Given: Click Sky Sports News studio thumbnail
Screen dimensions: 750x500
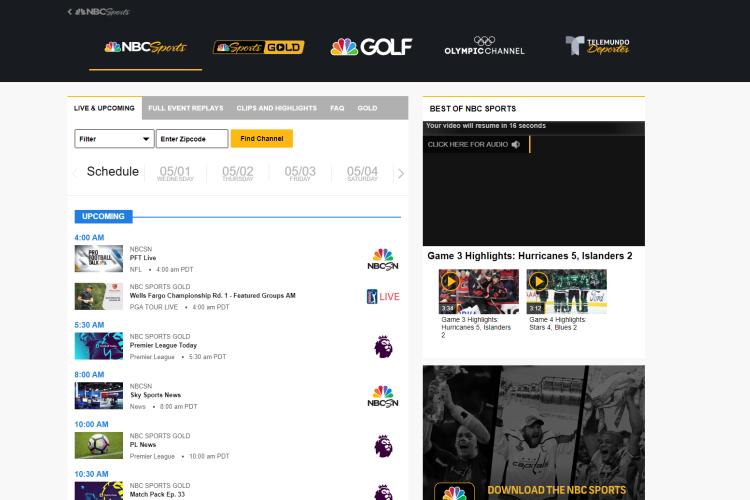Looking at the screenshot, I should click(x=99, y=396).
